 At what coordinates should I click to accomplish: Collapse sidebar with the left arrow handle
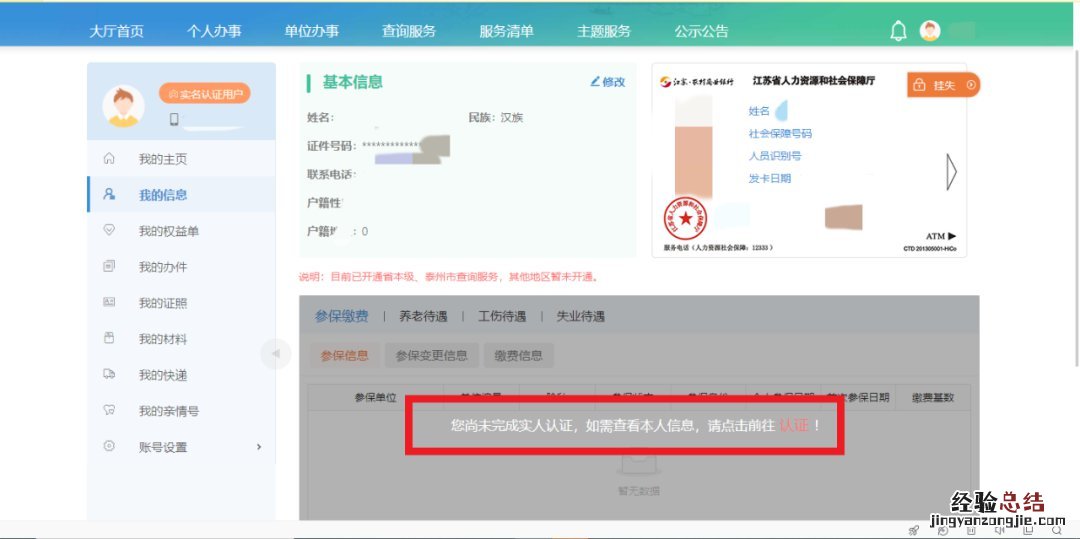[274, 353]
